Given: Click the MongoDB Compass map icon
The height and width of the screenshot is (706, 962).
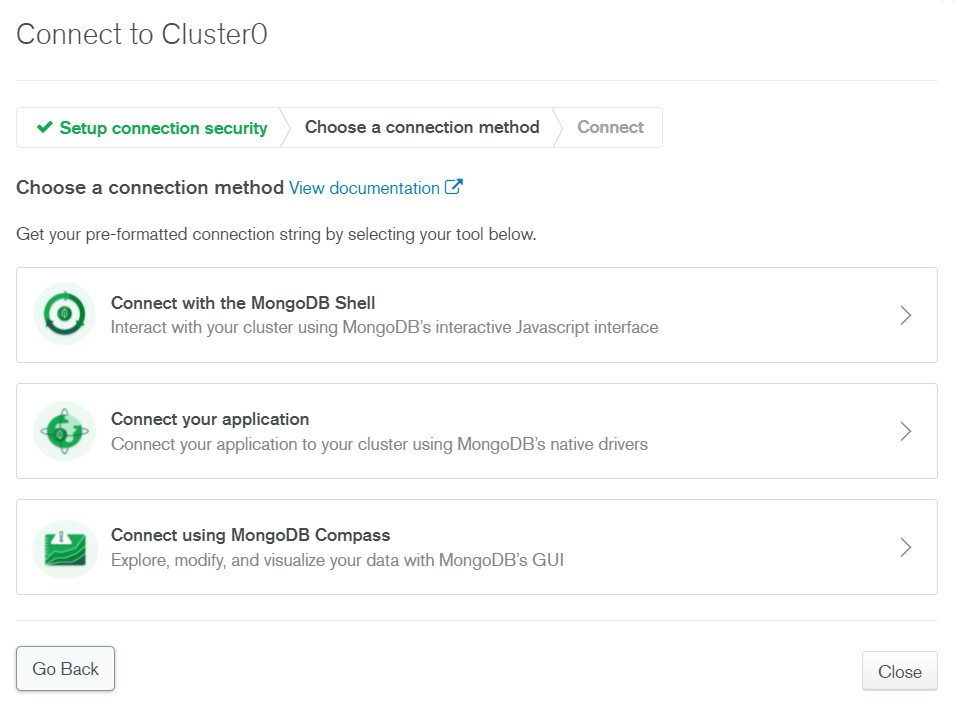Looking at the screenshot, I should point(64,548).
